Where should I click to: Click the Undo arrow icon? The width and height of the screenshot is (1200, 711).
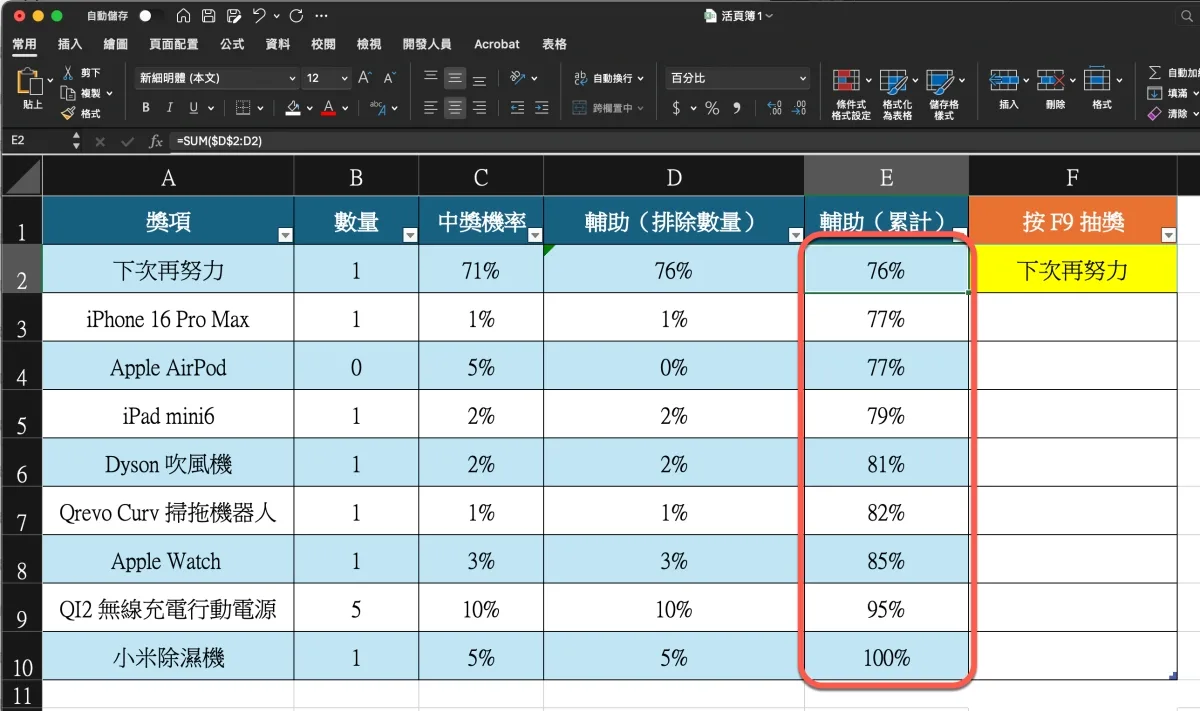click(x=260, y=16)
